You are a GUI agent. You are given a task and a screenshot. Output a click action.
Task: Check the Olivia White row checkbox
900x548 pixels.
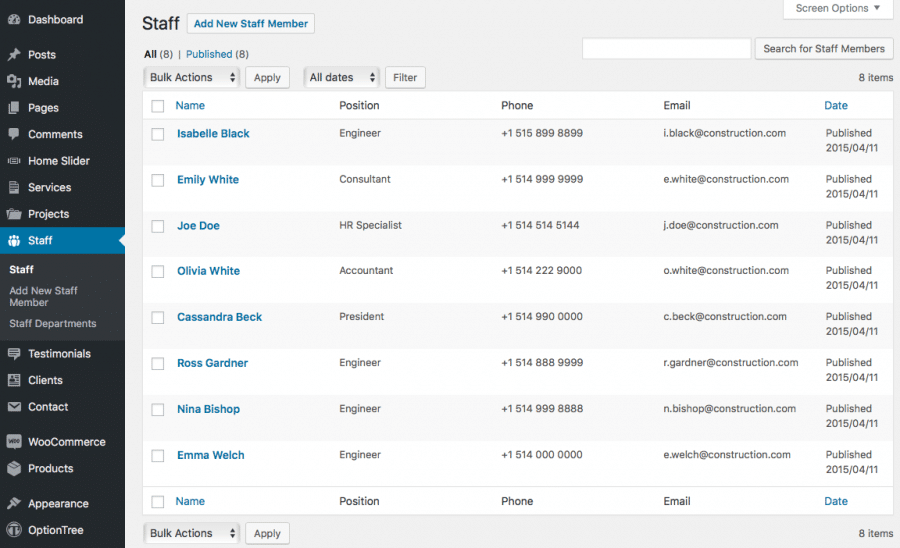158,271
